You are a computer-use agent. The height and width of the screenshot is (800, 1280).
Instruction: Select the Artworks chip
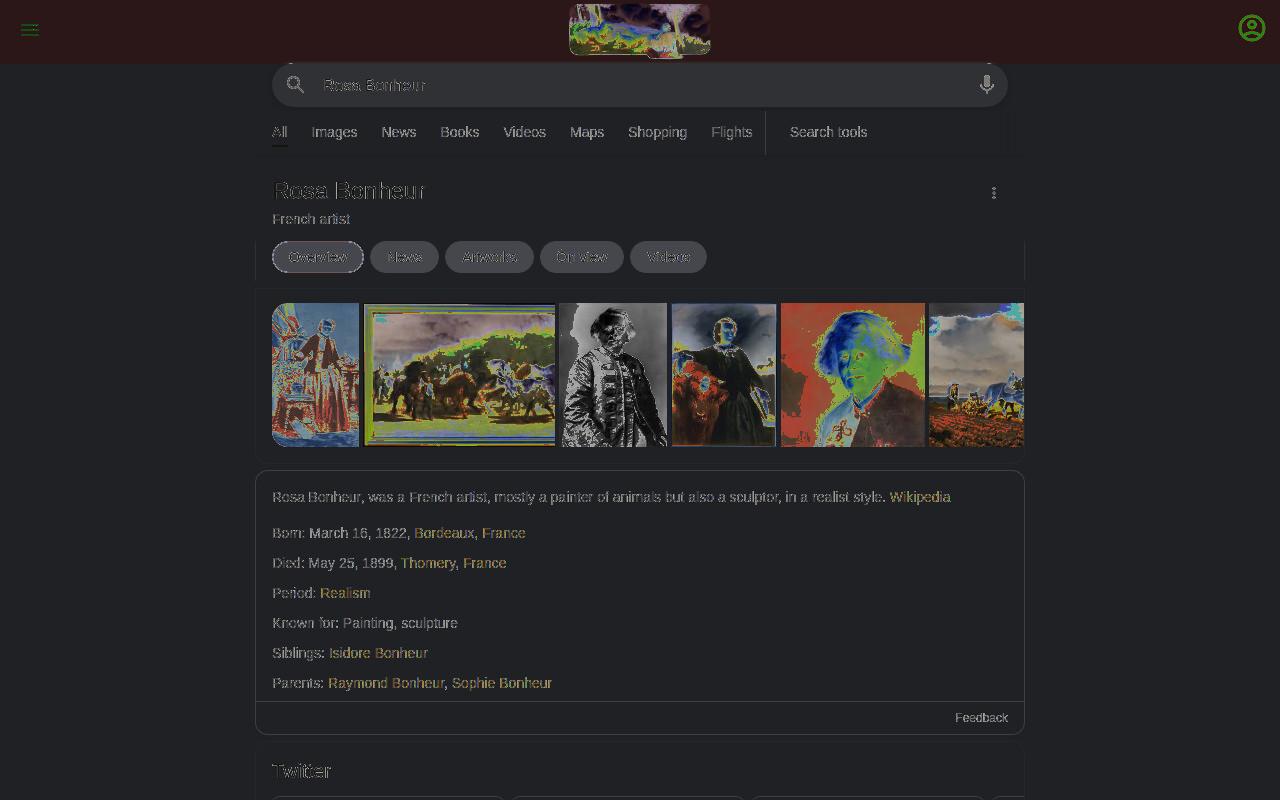(x=490, y=257)
